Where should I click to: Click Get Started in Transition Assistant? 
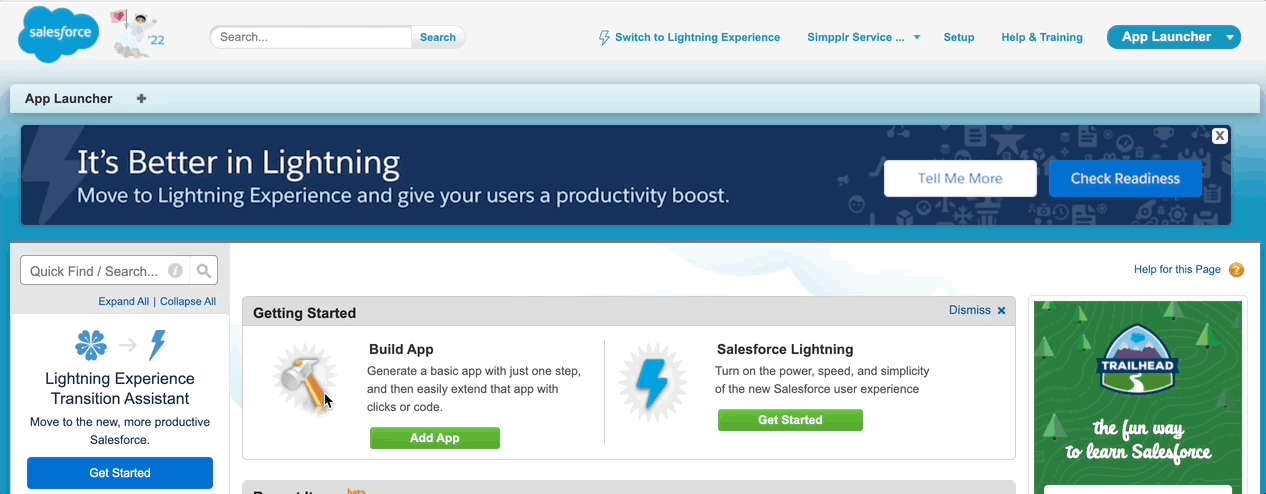pyautogui.click(x=120, y=473)
